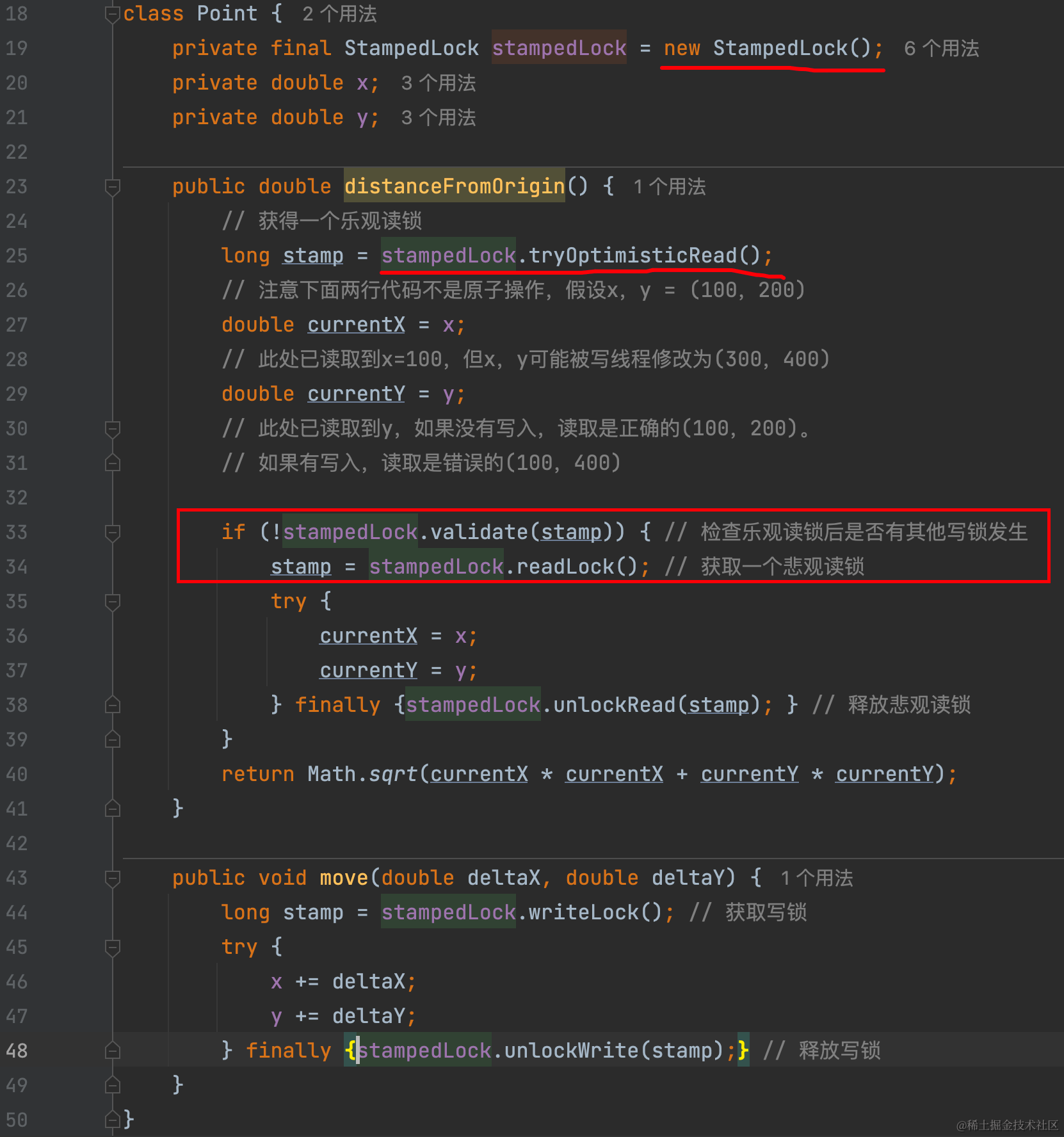
Task: Open the '3 个用法' usages hint for field y
Action: click(439, 117)
